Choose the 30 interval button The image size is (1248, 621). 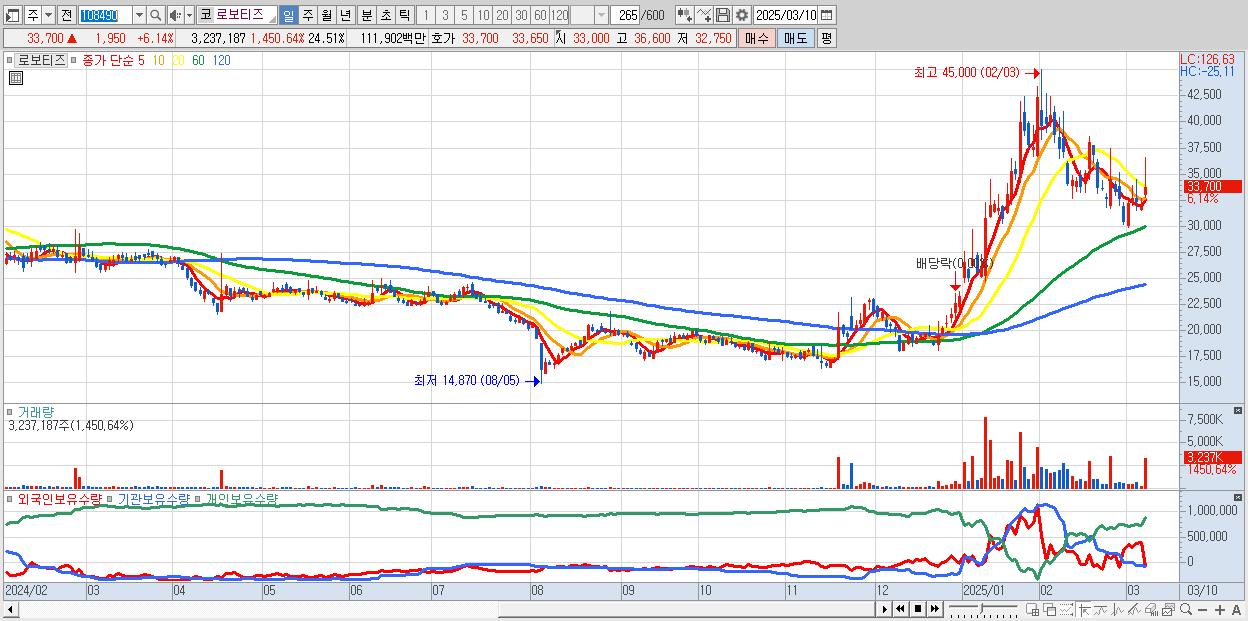click(x=521, y=15)
